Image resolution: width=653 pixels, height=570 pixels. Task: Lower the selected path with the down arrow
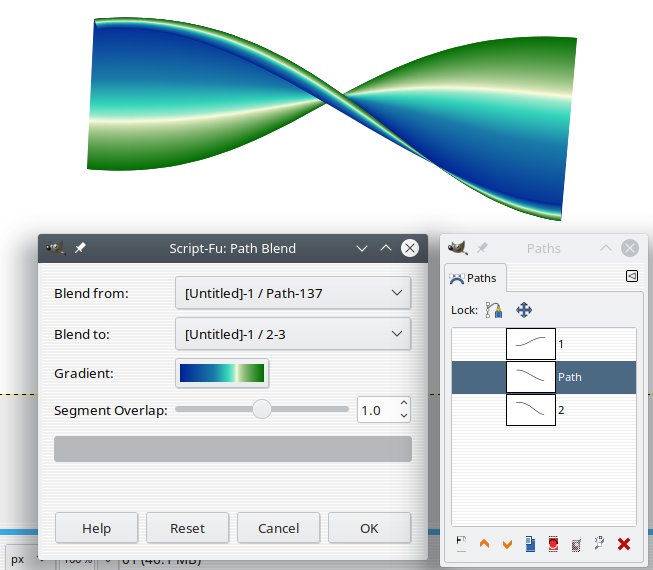coord(507,544)
